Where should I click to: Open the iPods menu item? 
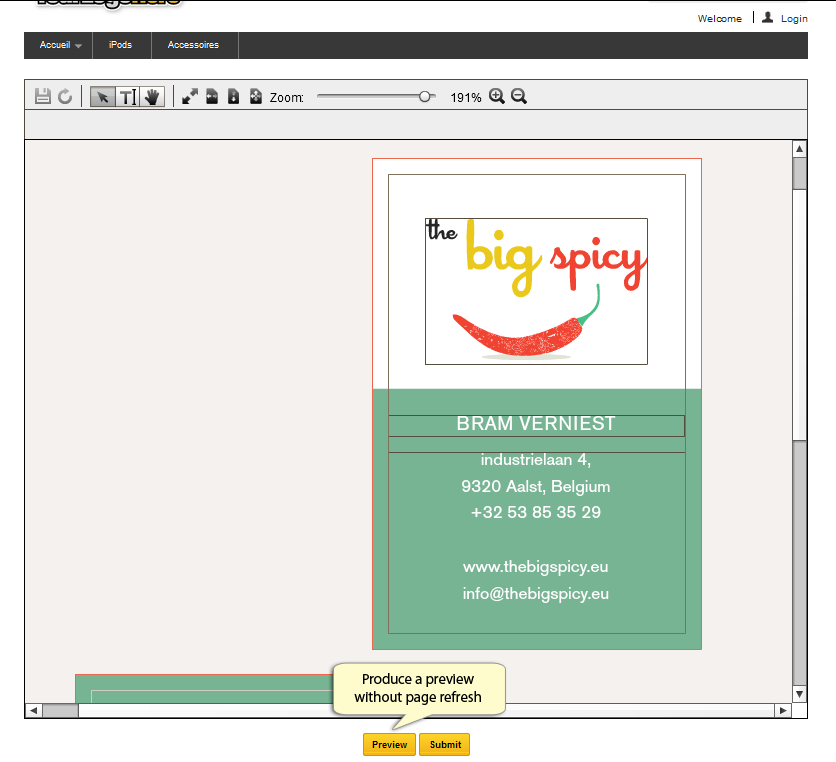122,45
